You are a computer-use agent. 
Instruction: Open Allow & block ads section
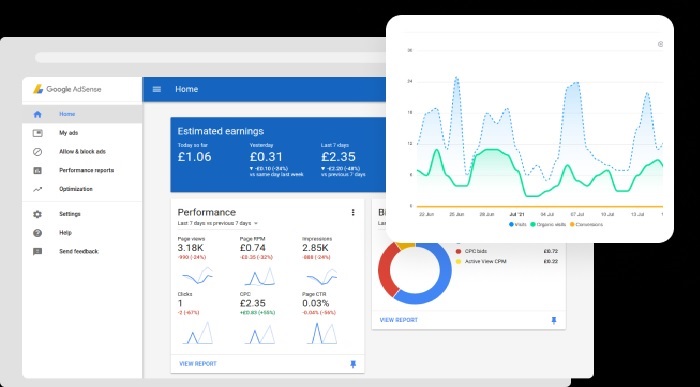point(82,152)
